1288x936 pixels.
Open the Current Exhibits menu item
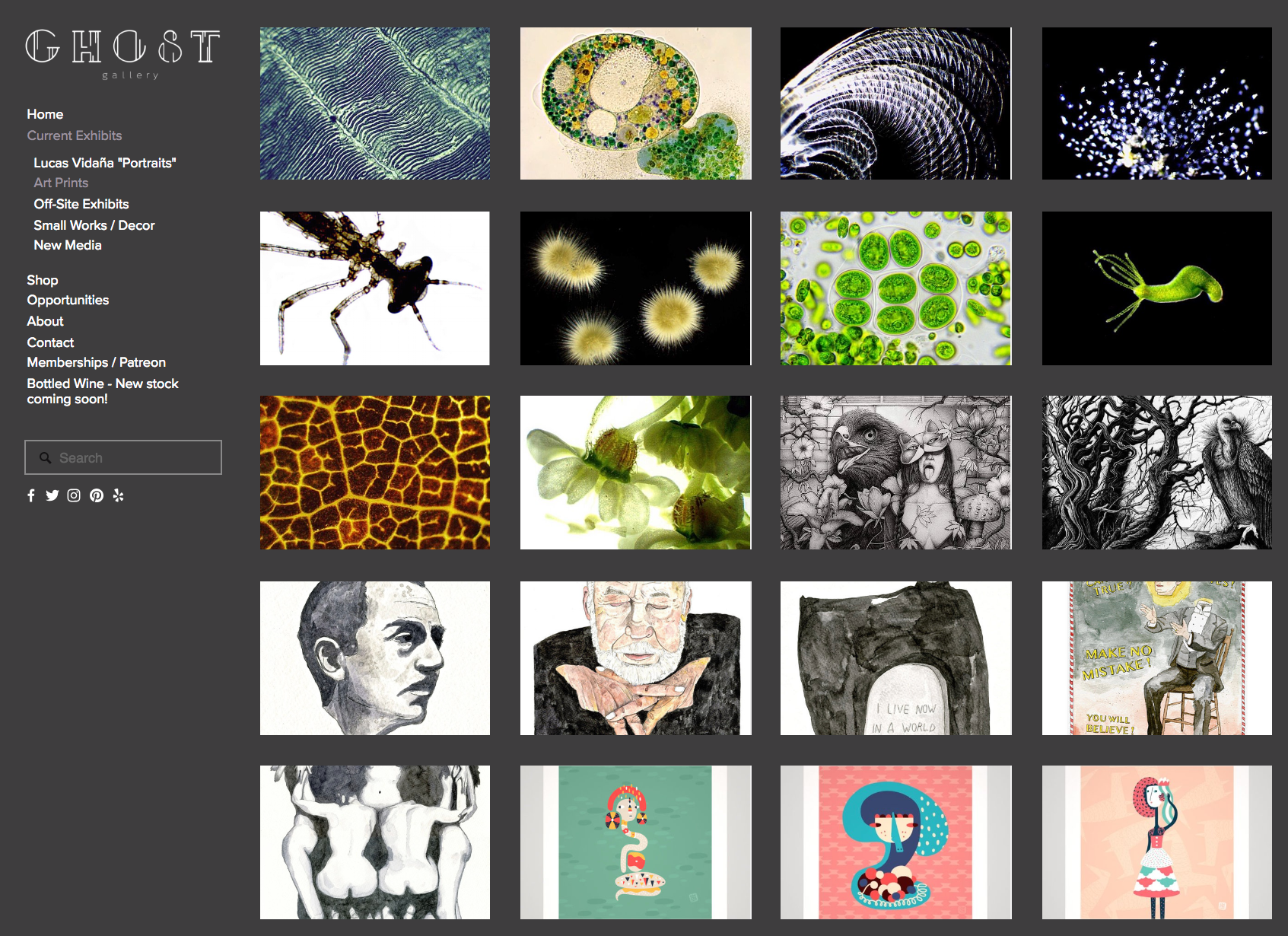75,135
